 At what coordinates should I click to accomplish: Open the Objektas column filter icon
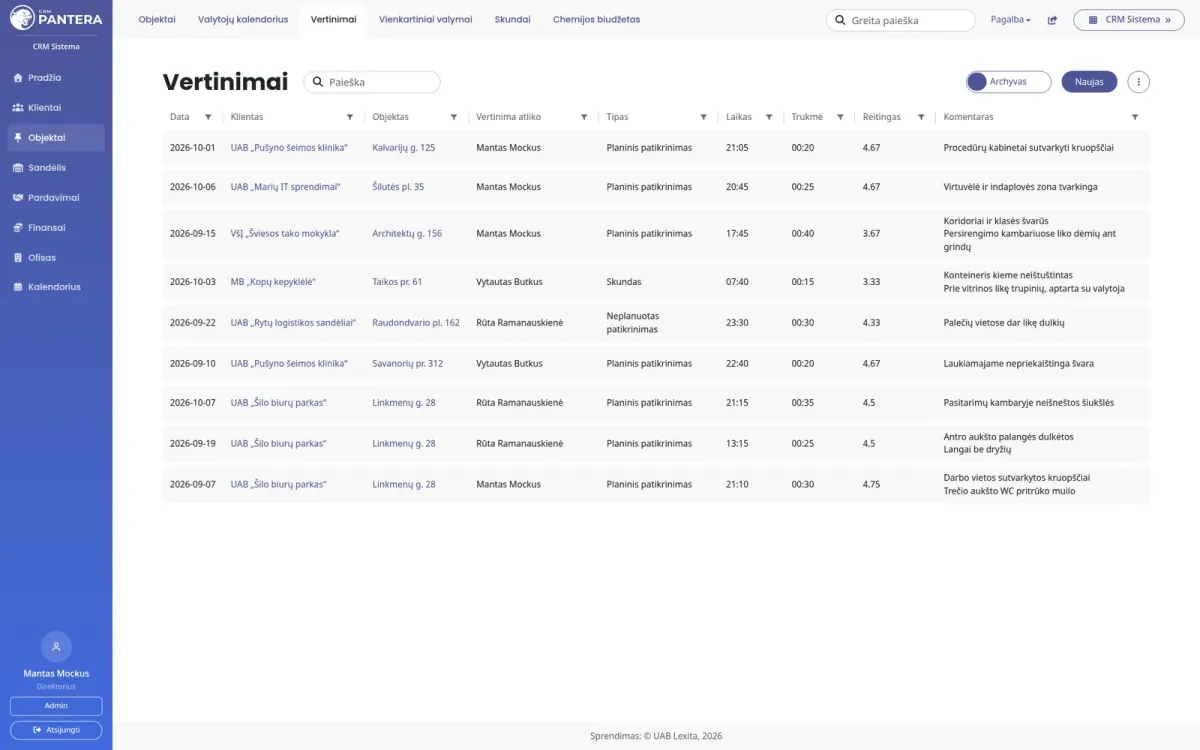(x=454, y=117)
